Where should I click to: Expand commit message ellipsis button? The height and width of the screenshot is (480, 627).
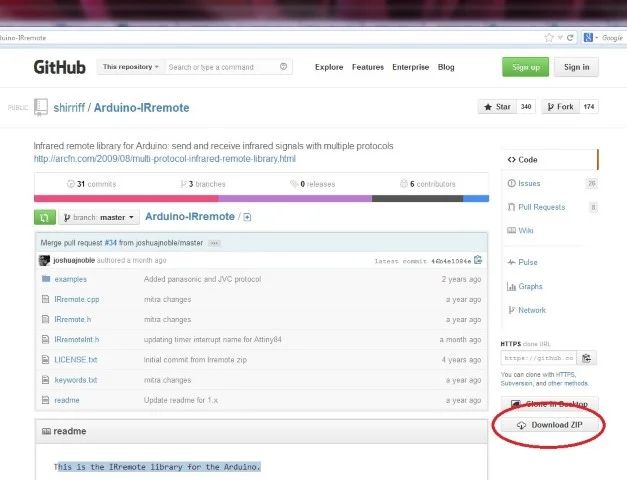coord(214,243)
